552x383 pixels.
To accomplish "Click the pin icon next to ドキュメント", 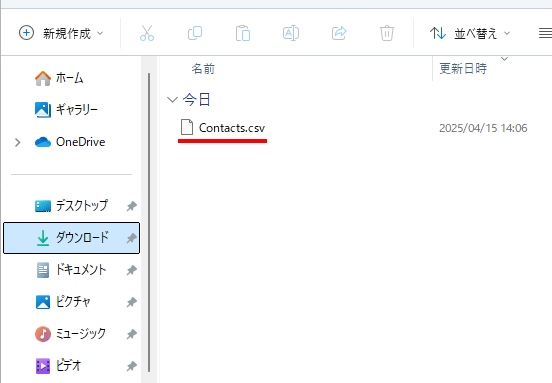I will 132,270.
